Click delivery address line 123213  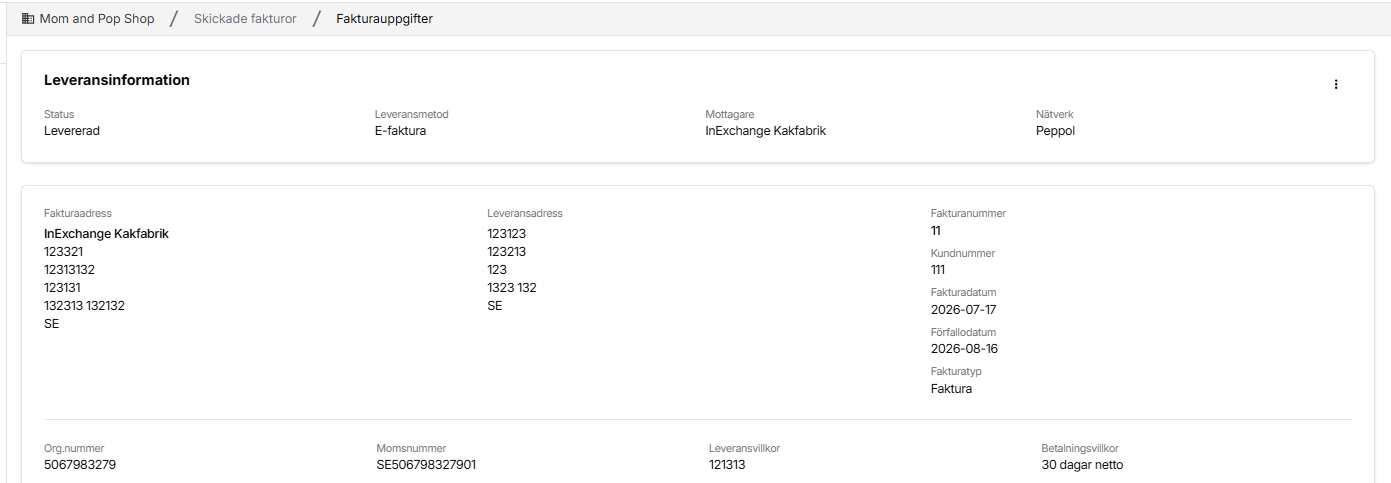[x=507, y=251]
